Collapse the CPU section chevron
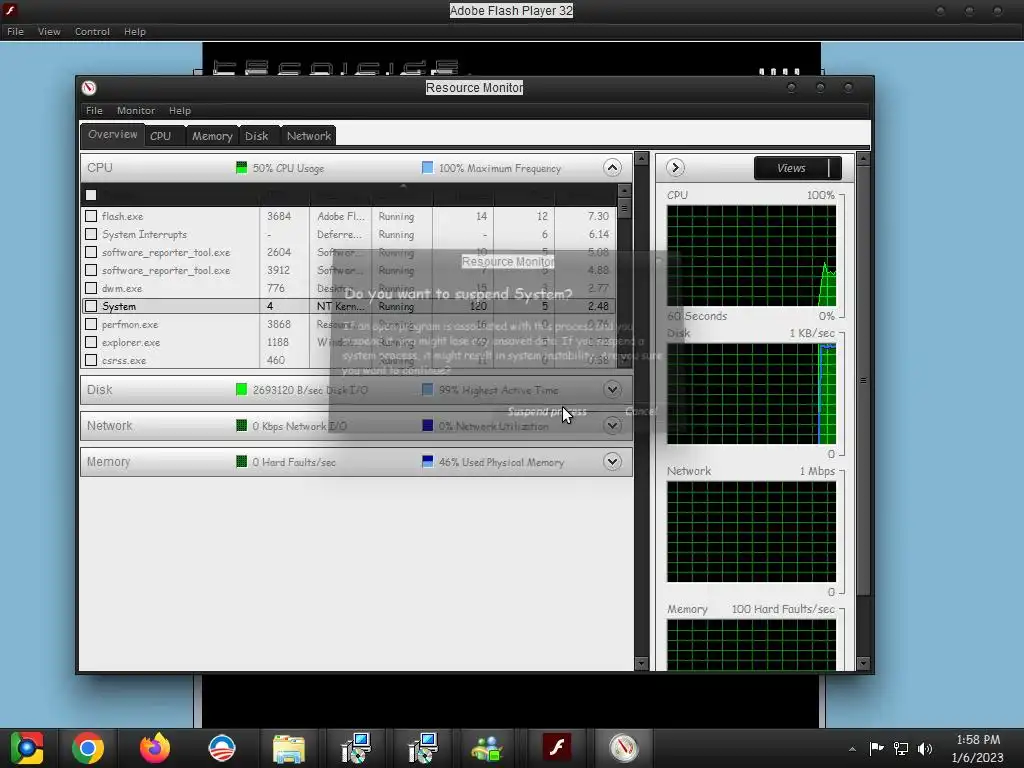 coord(612,168)
